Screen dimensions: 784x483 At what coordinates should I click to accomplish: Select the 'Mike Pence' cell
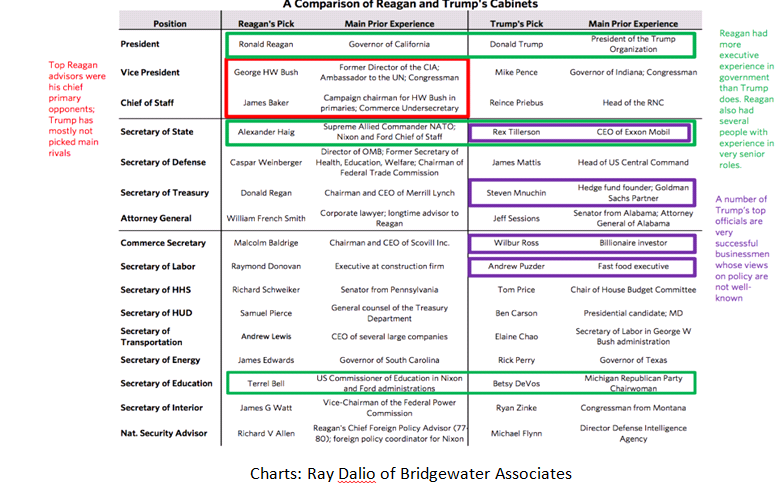[516, 72]
